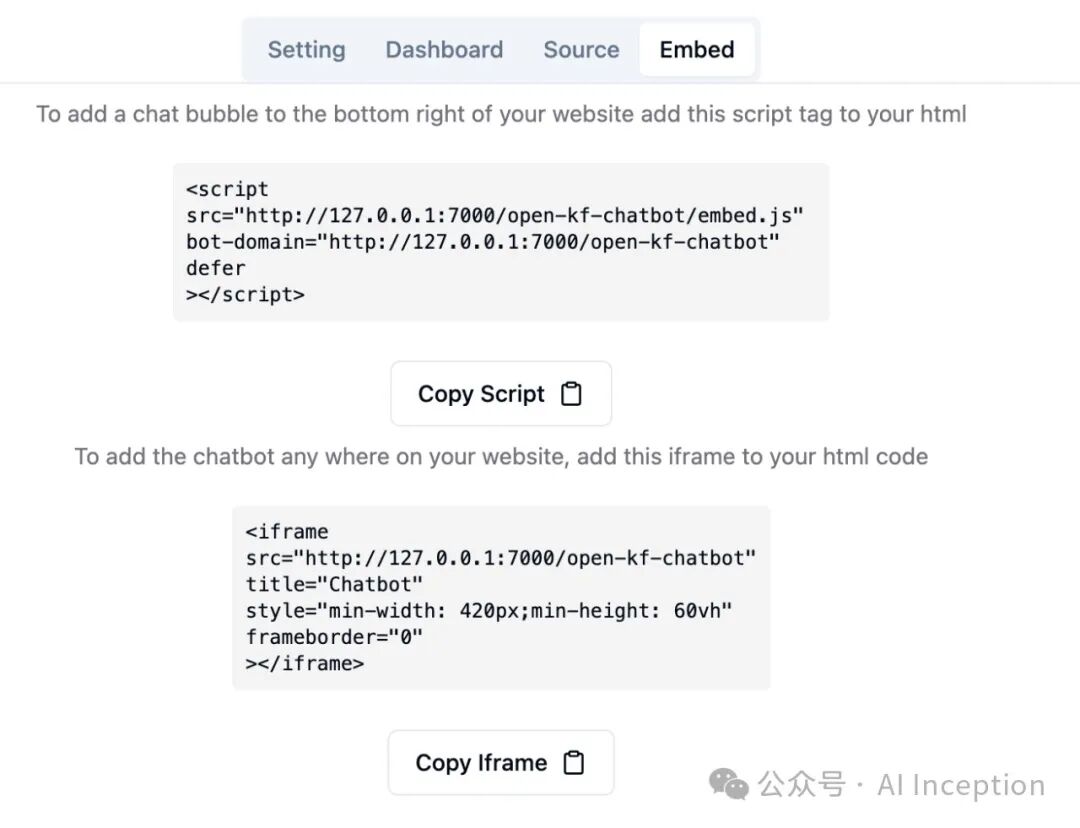Click the active Embed tab
The image size is (1080, 828).
click(697, 50)
